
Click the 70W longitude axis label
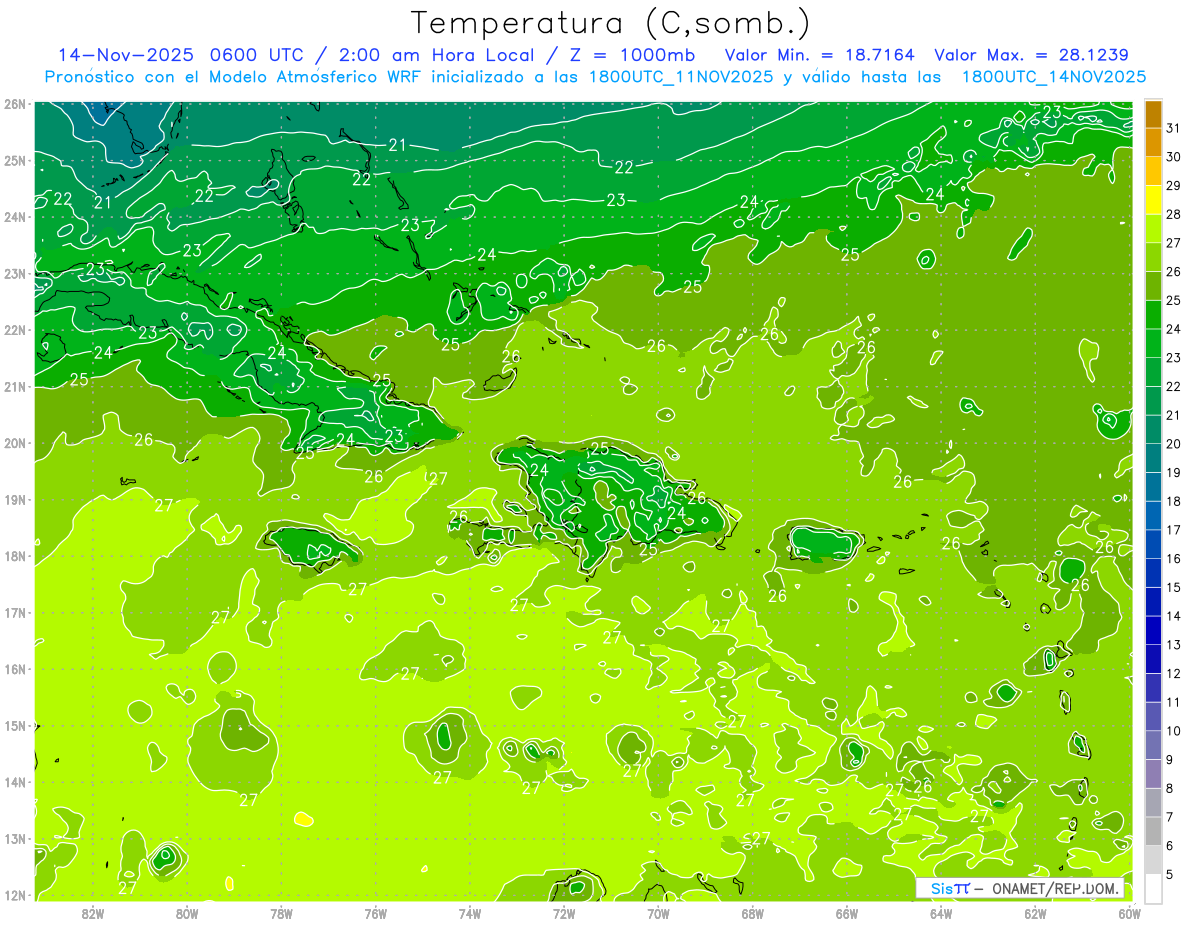658,913
